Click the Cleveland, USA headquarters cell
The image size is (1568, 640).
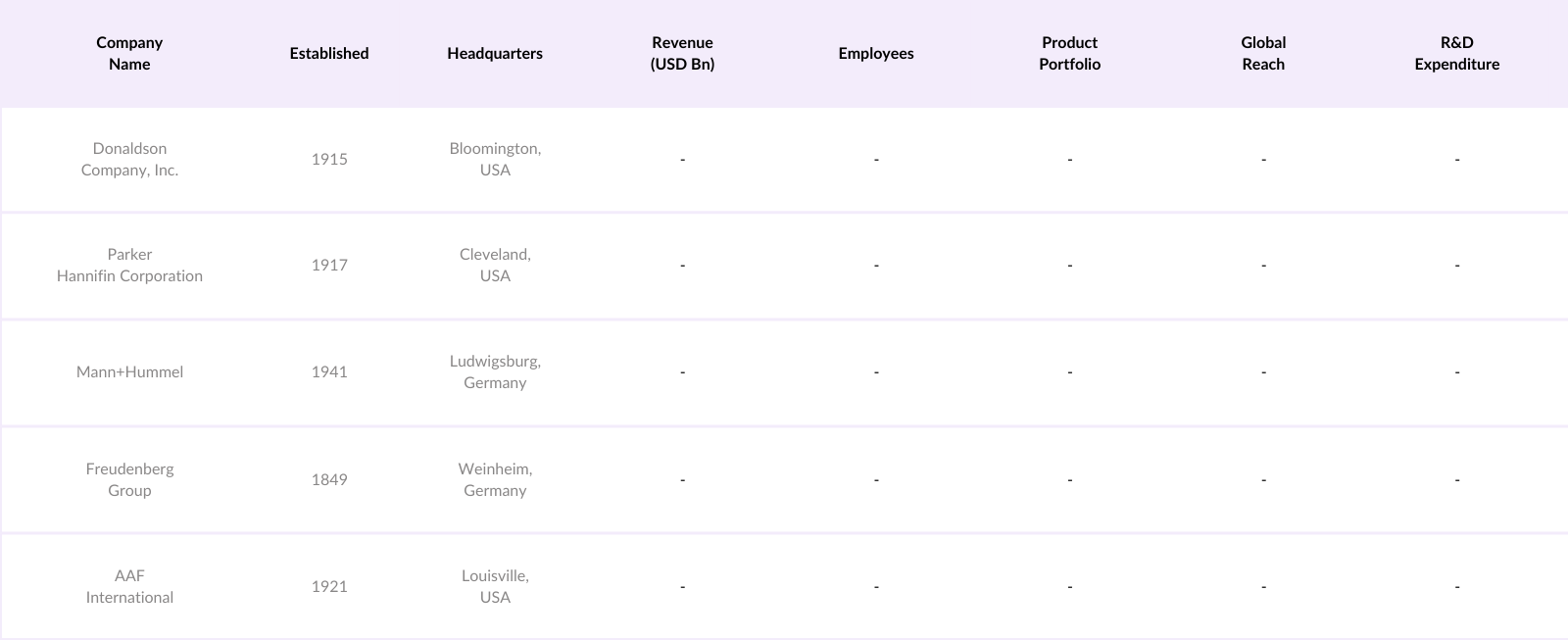pyautogui.click(x=495, y=265)
